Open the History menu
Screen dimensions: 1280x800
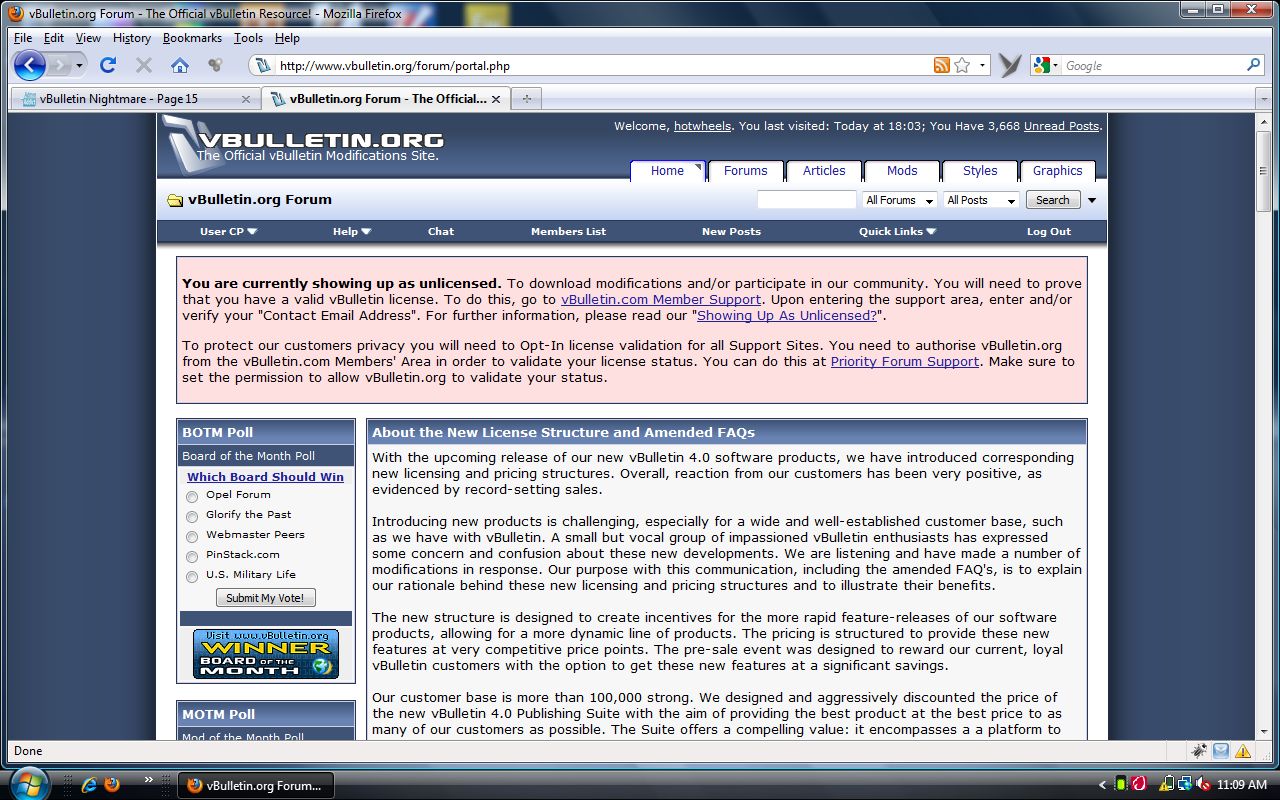[x=131, y=38]
